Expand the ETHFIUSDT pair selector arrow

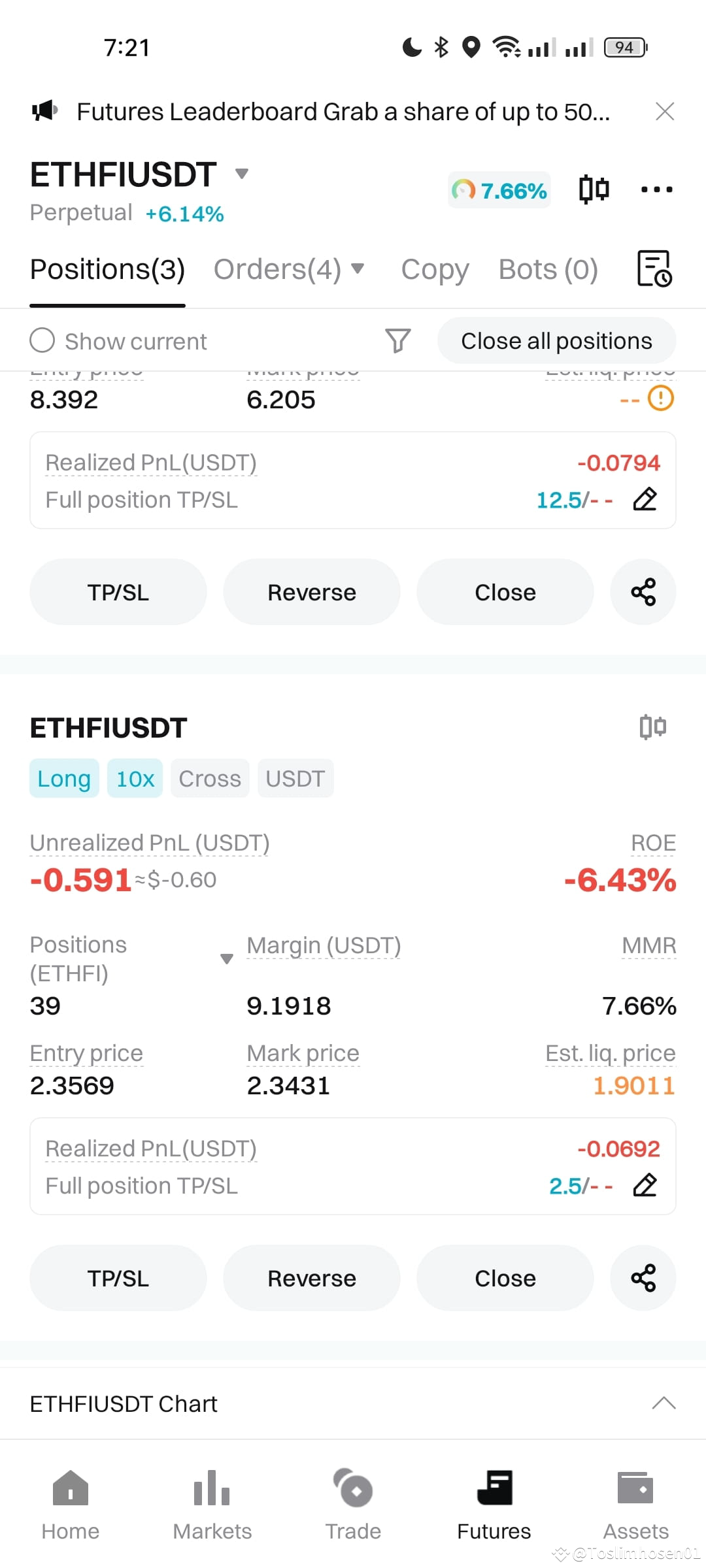coord(242,174)
